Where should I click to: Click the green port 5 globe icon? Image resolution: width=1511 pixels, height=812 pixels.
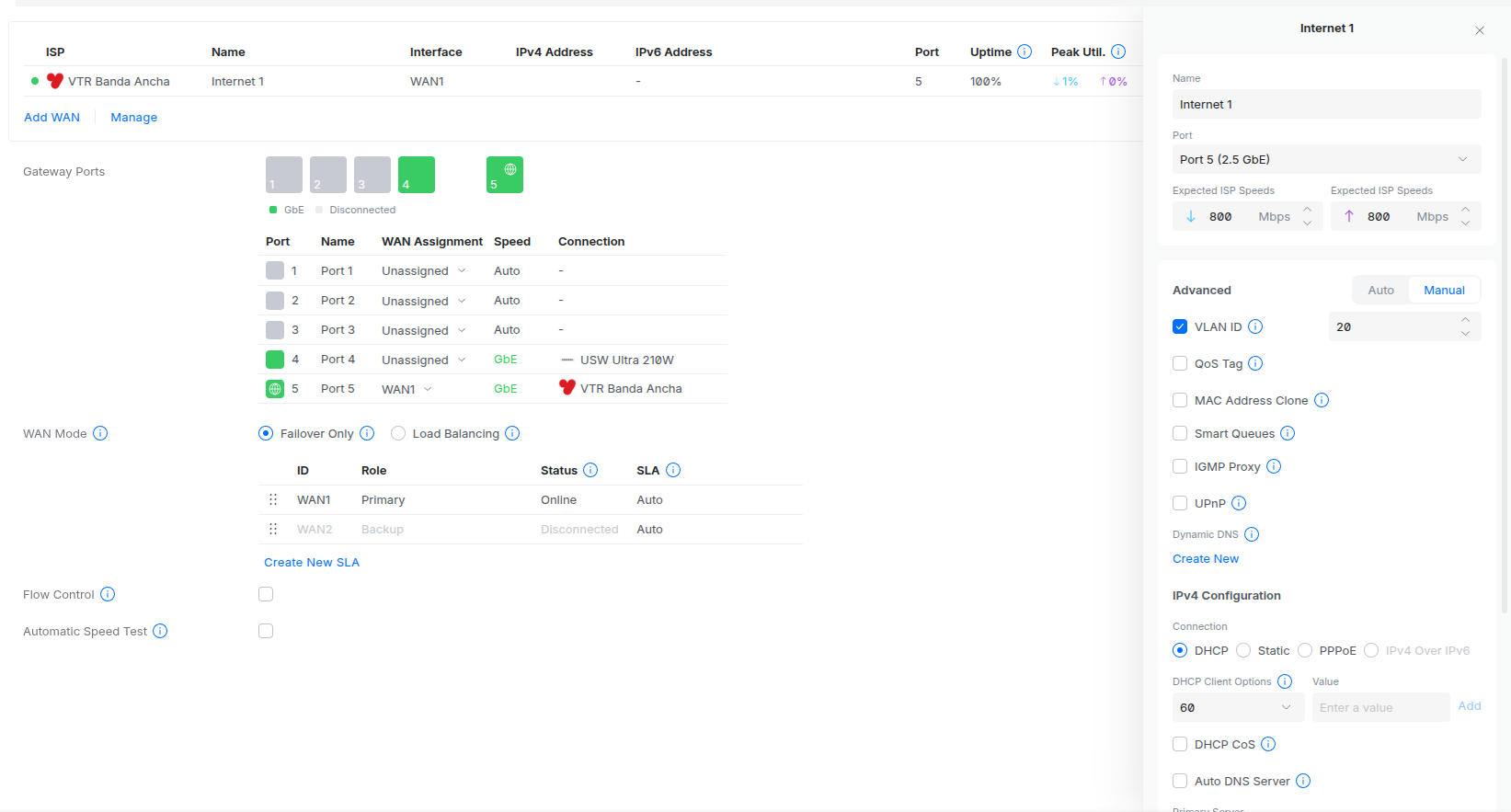[505, 175]
